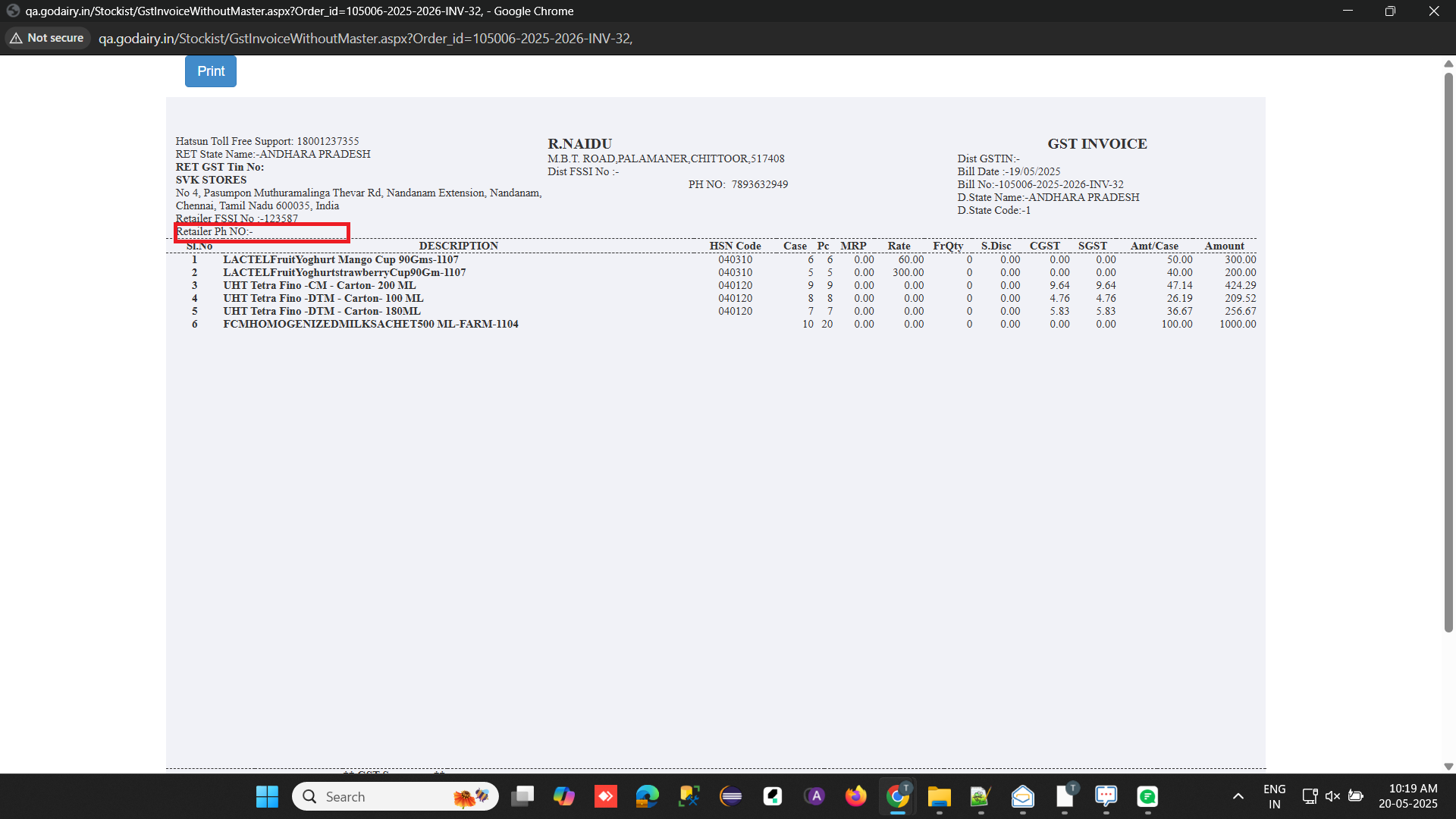The image size is (1456, 819).
Task: Open the green chat app on taskbar
Action: 1148,796
